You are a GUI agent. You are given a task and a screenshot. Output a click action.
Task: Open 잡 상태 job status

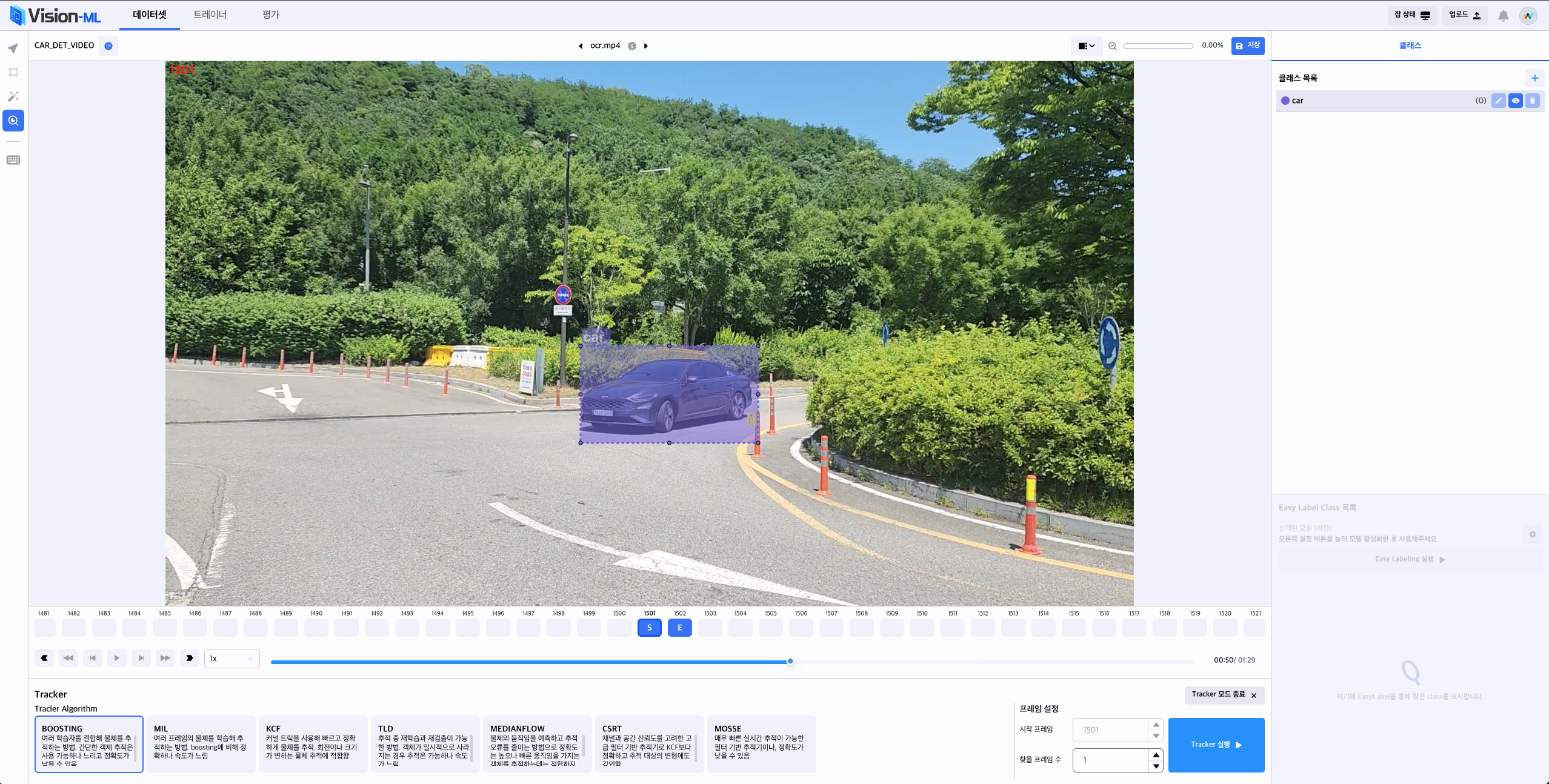point(1412,15)
